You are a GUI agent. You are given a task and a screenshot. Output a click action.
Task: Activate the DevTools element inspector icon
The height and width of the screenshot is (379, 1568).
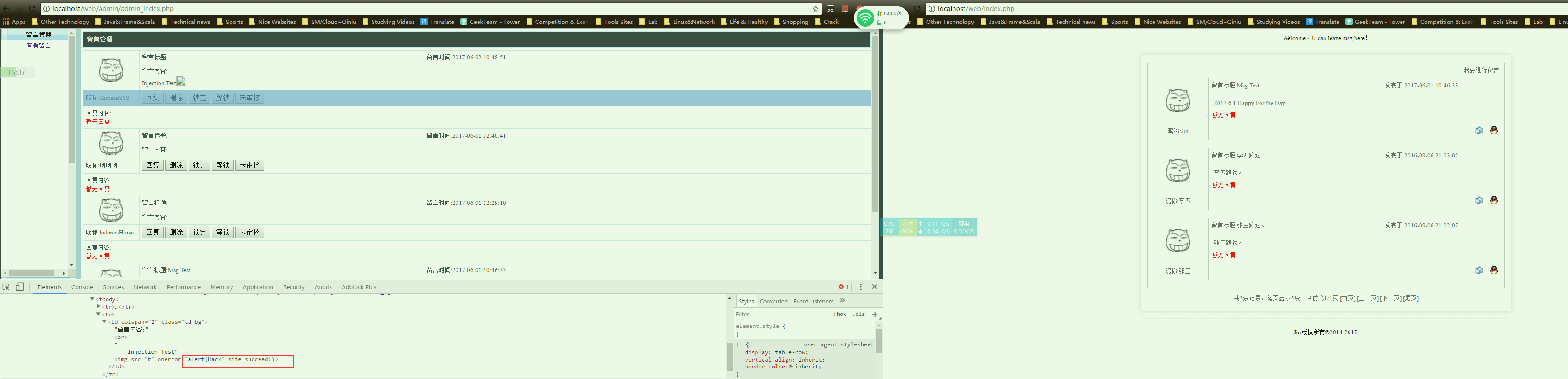(6, 287)
